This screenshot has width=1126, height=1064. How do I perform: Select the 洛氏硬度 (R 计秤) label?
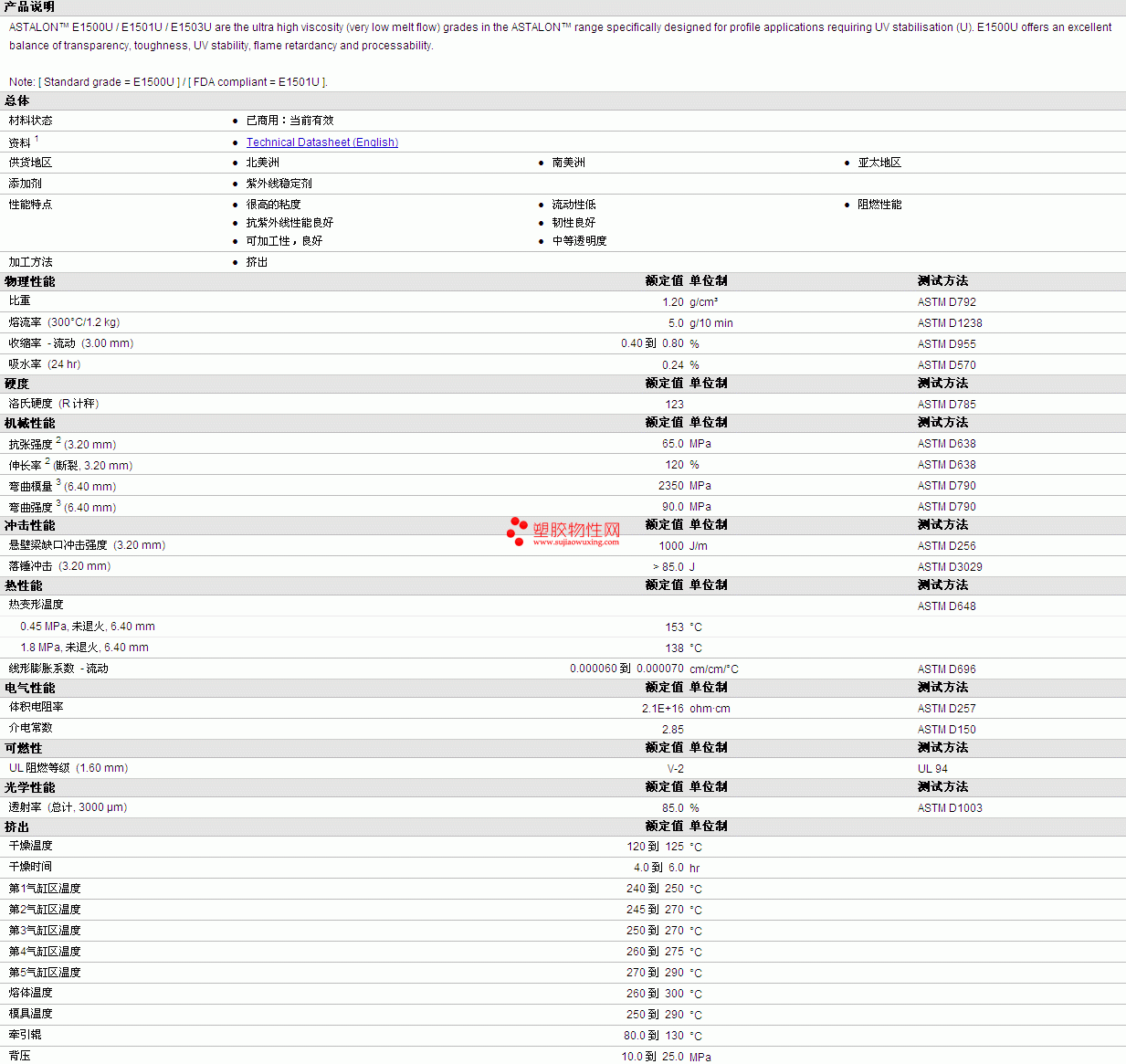[x=54, y=404]
